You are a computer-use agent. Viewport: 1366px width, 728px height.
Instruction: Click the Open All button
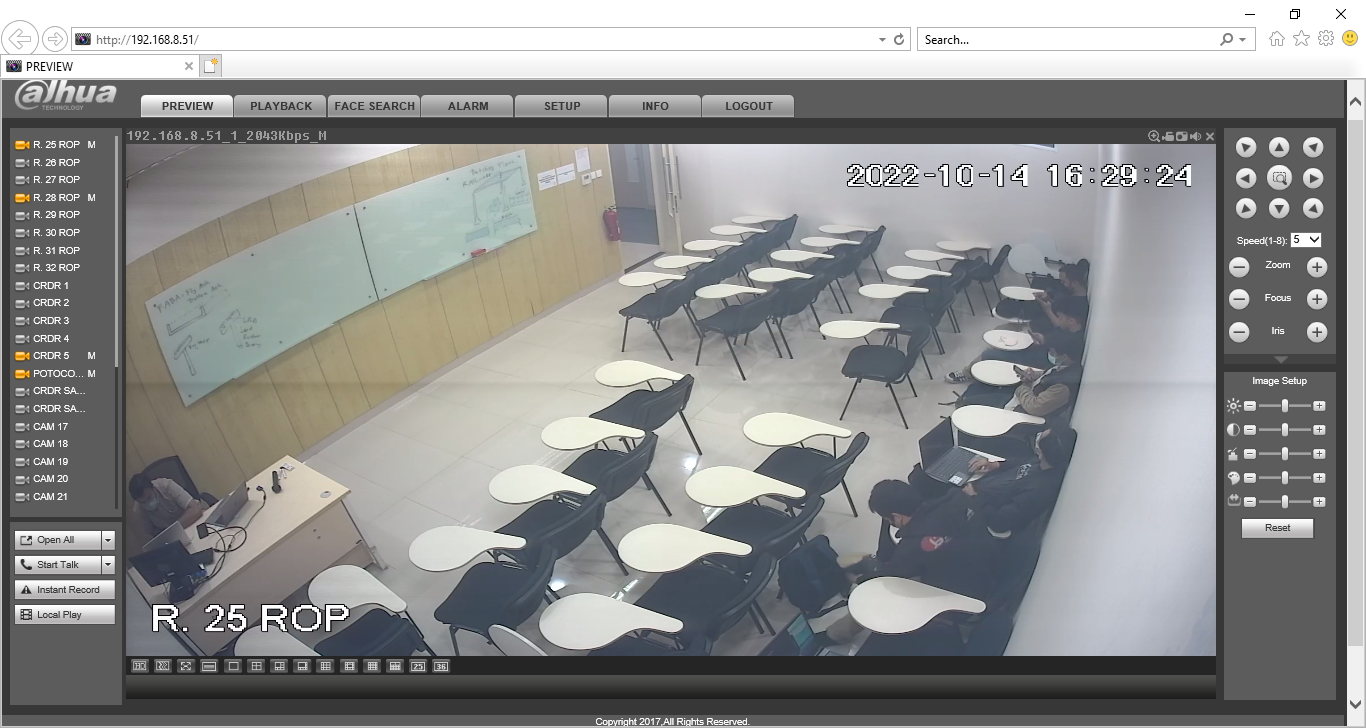click(58, 540)
